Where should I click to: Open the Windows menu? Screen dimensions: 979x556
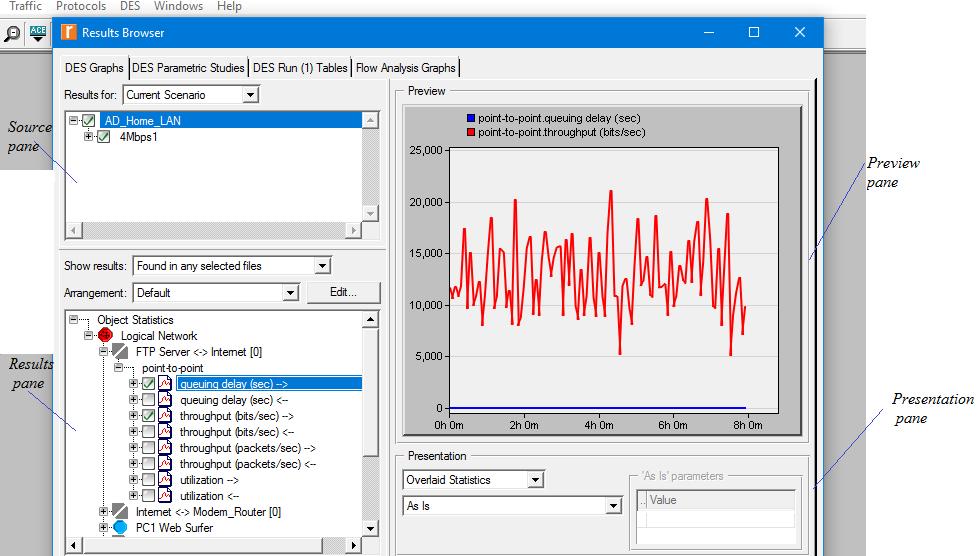[179, 6]
